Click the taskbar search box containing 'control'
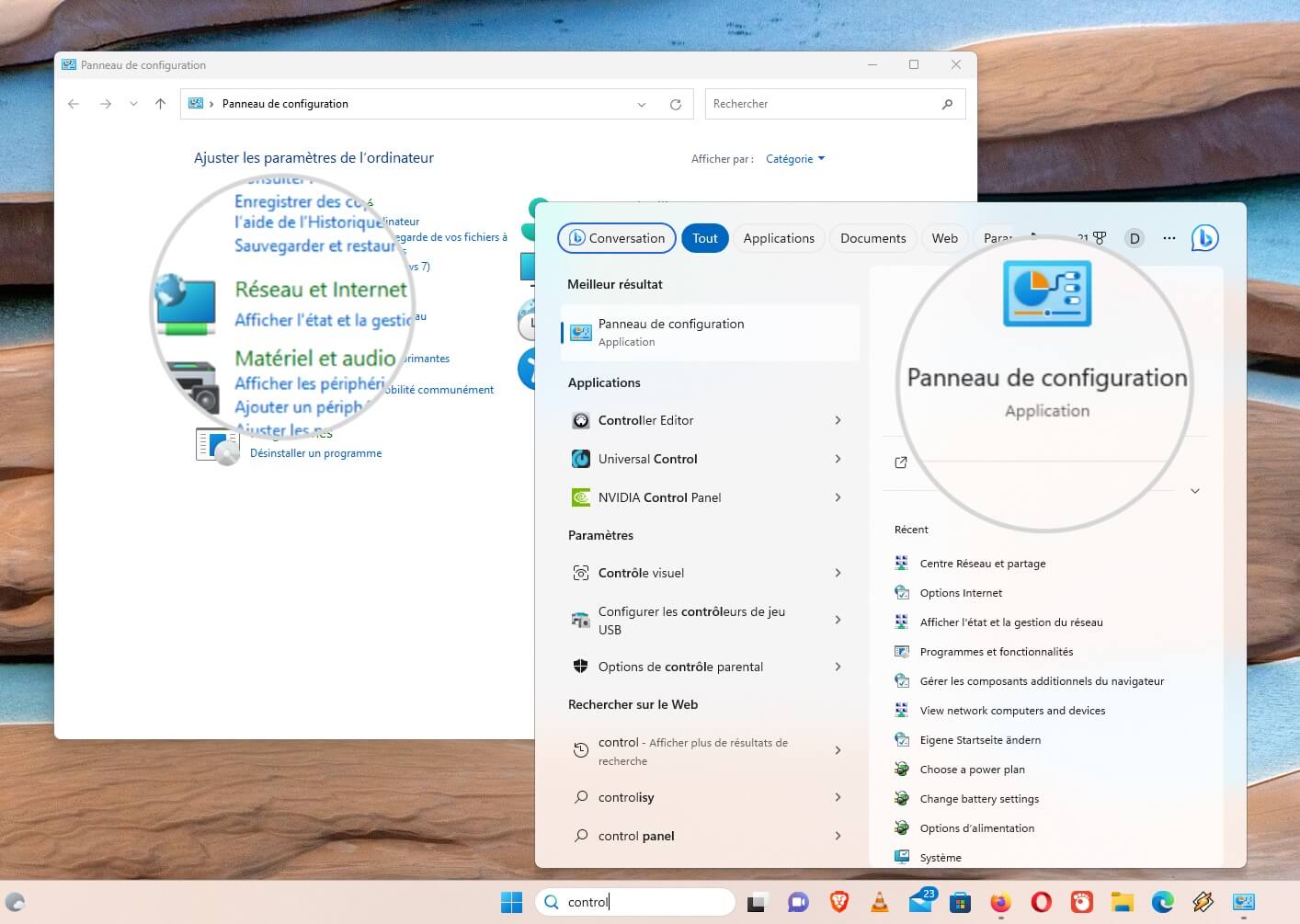The image size is (1300, 924). click(x=635, y=902)
